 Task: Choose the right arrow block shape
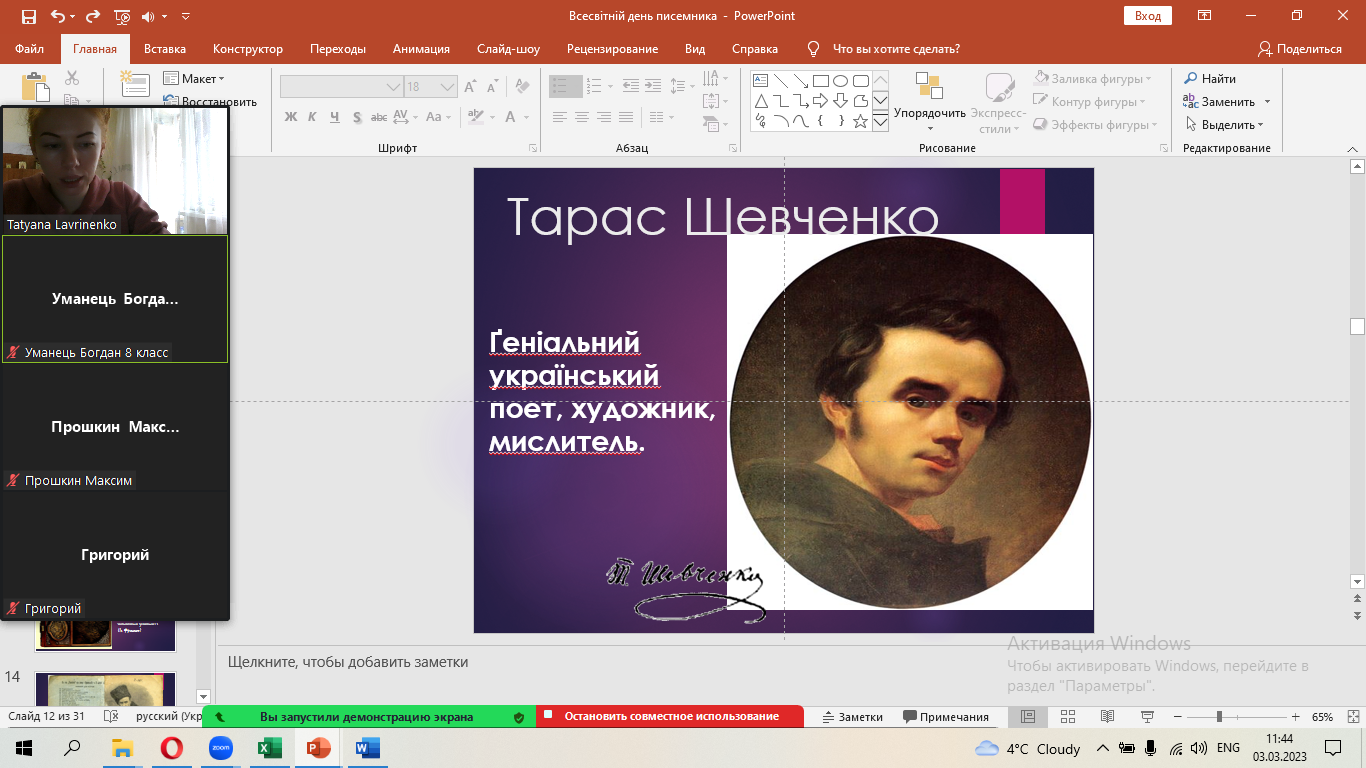820,101
